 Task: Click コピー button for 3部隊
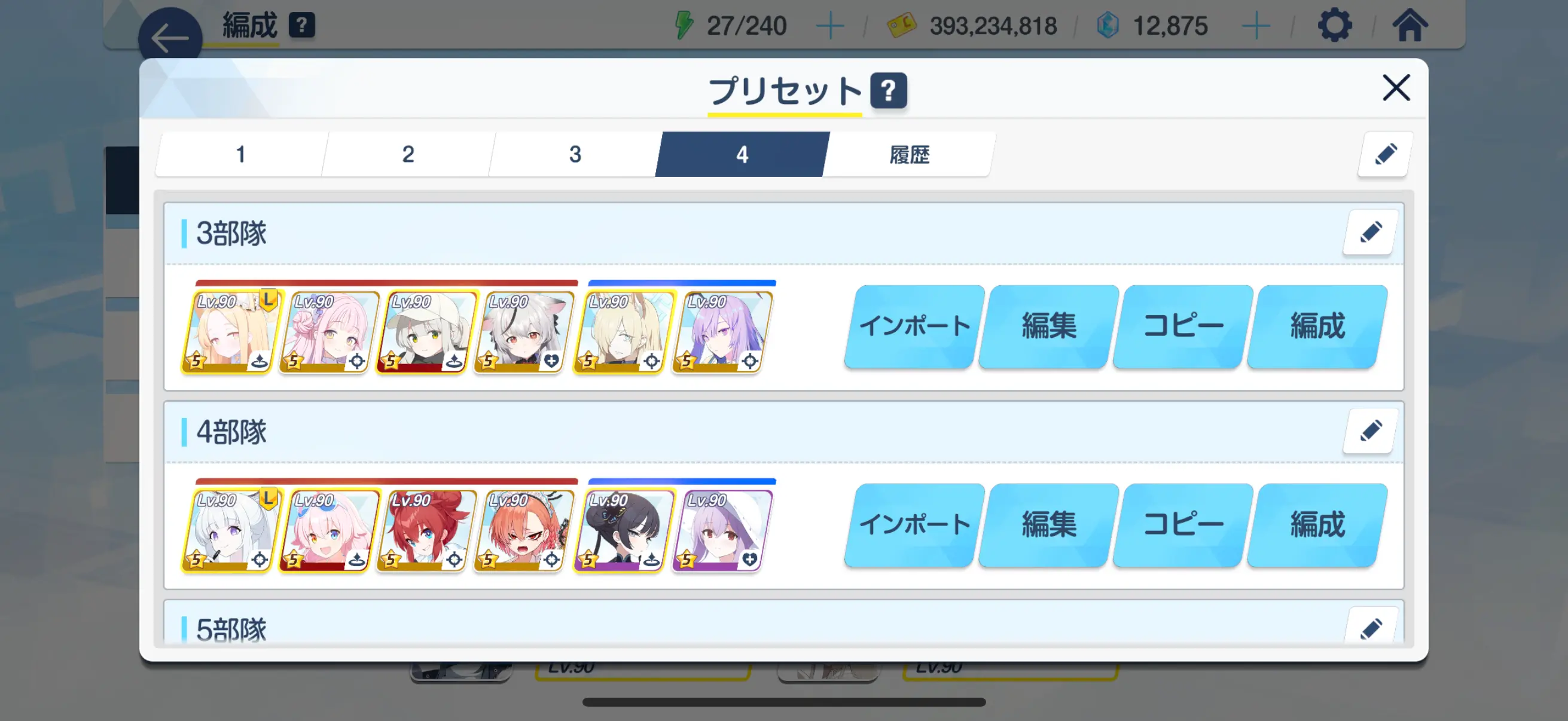click(x=1183, y=326)
